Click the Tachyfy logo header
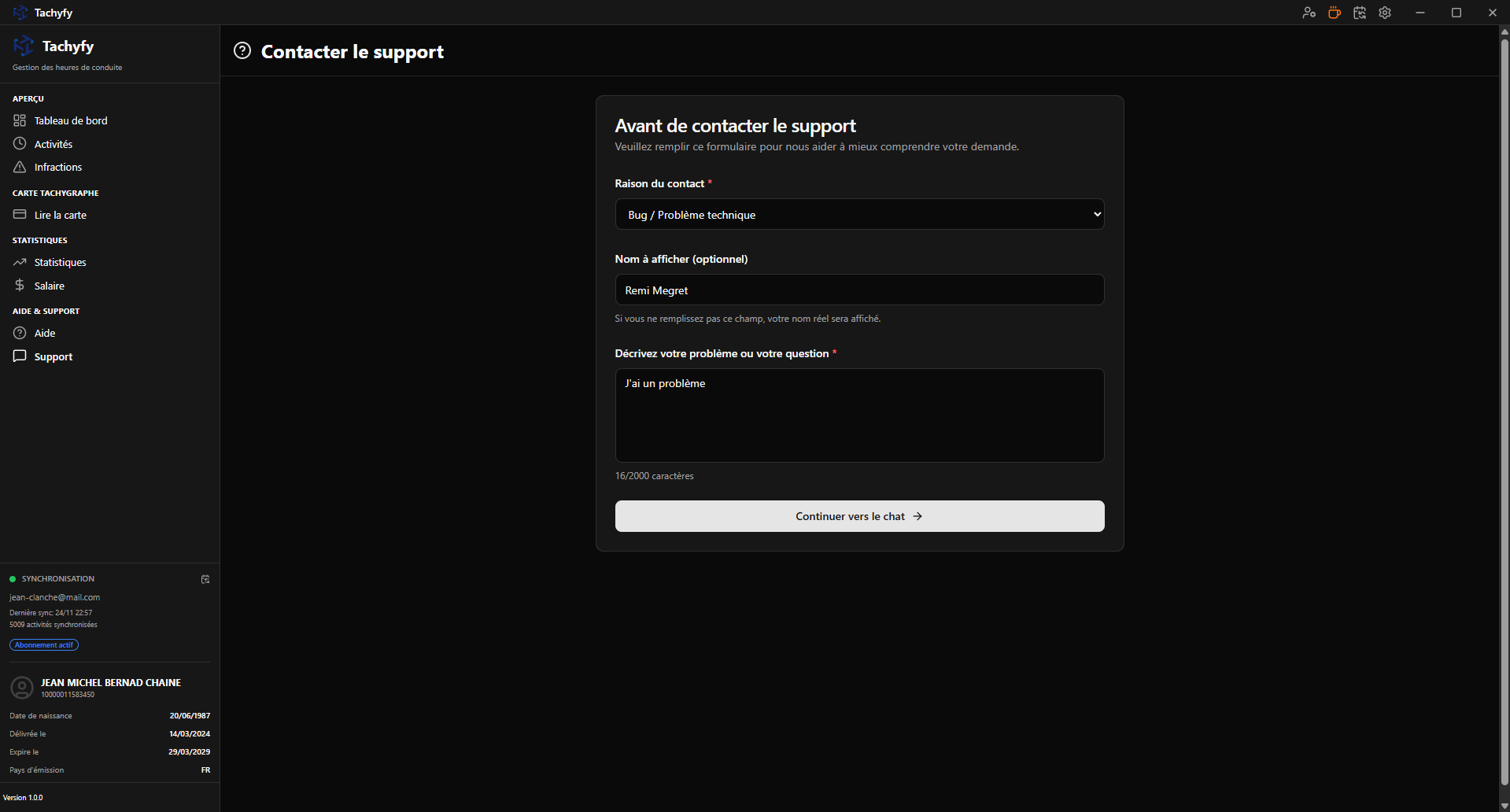The height and width of the screenshot is (812, 1510). pos(53,46)
